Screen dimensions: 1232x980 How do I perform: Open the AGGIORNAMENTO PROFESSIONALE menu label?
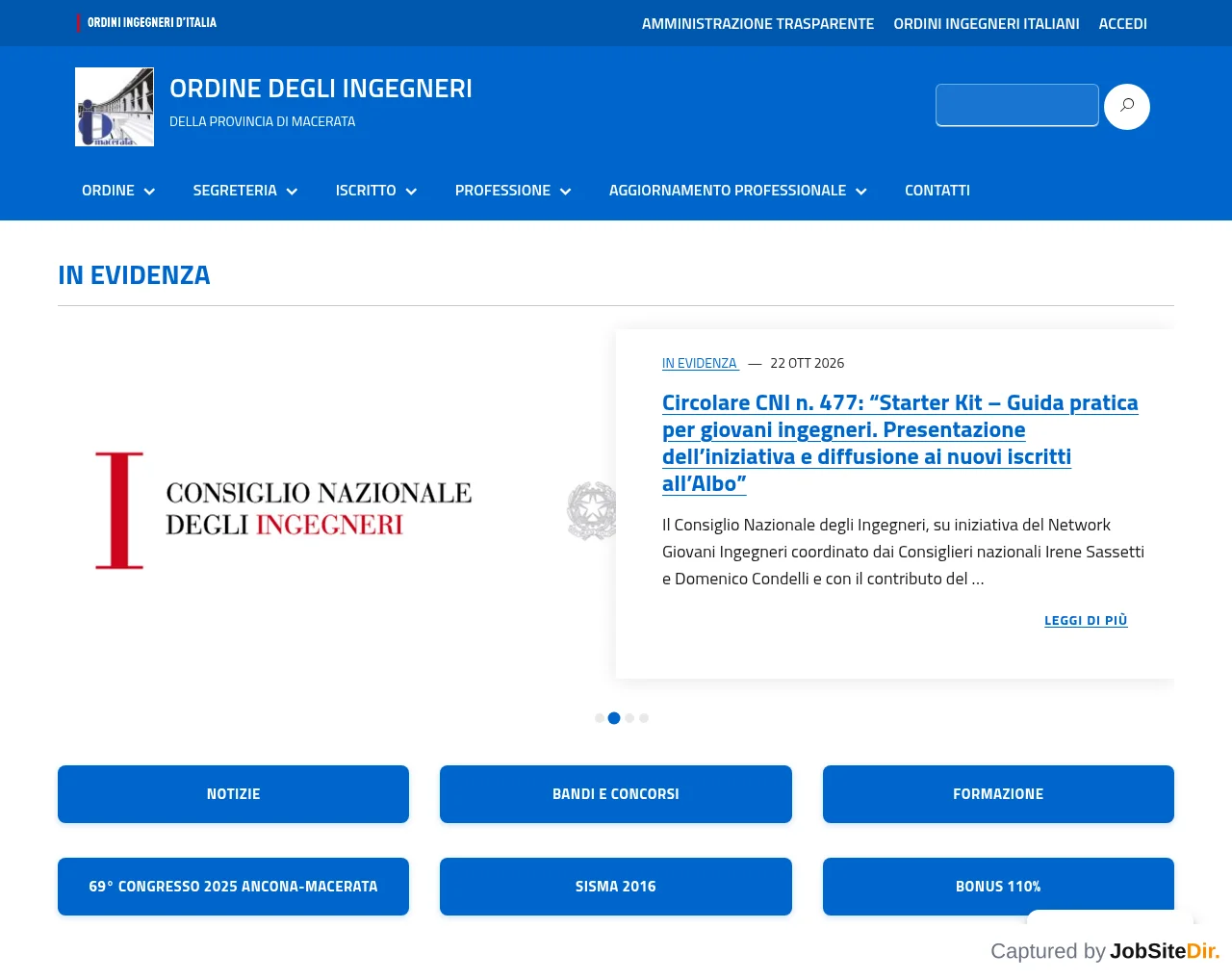click(x=728, y=191)
